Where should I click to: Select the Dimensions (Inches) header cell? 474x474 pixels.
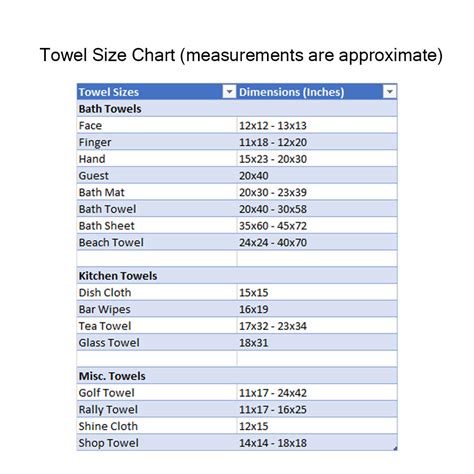317,92
